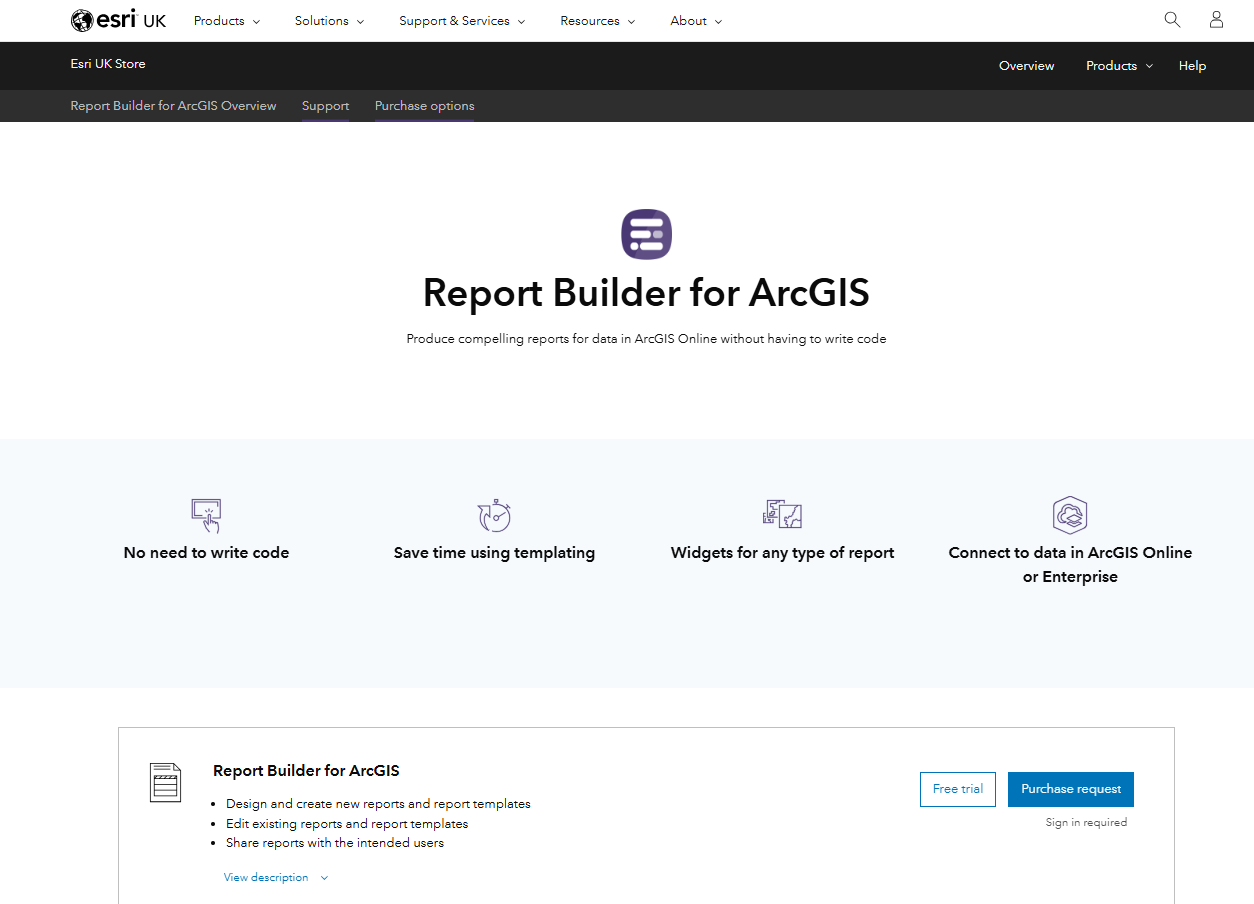The width and height of the screenshot is (1254, 904).
Task: Click the ArcGIS Online cloud hexagon icon
Action: (1070, 515)
